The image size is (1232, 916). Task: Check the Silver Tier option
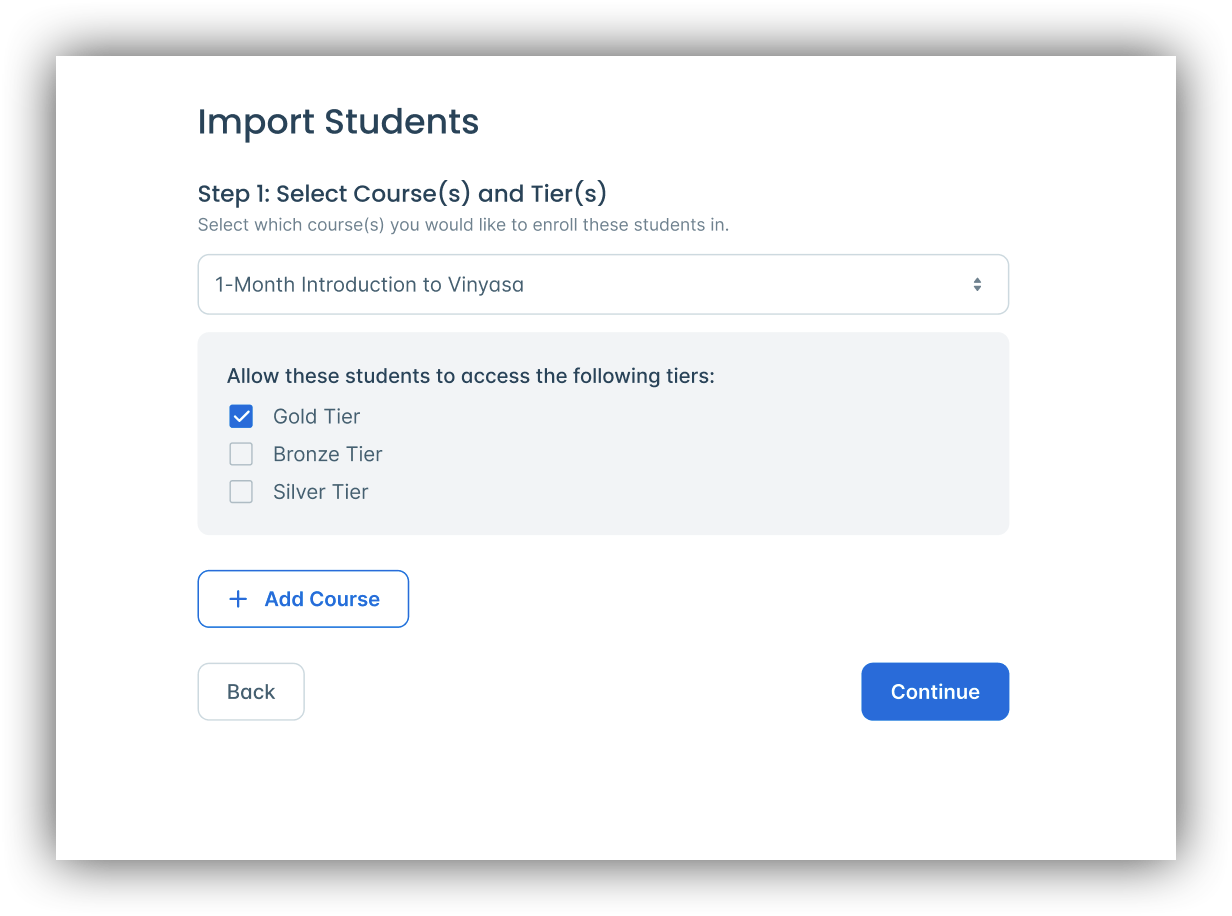(240, 492)
